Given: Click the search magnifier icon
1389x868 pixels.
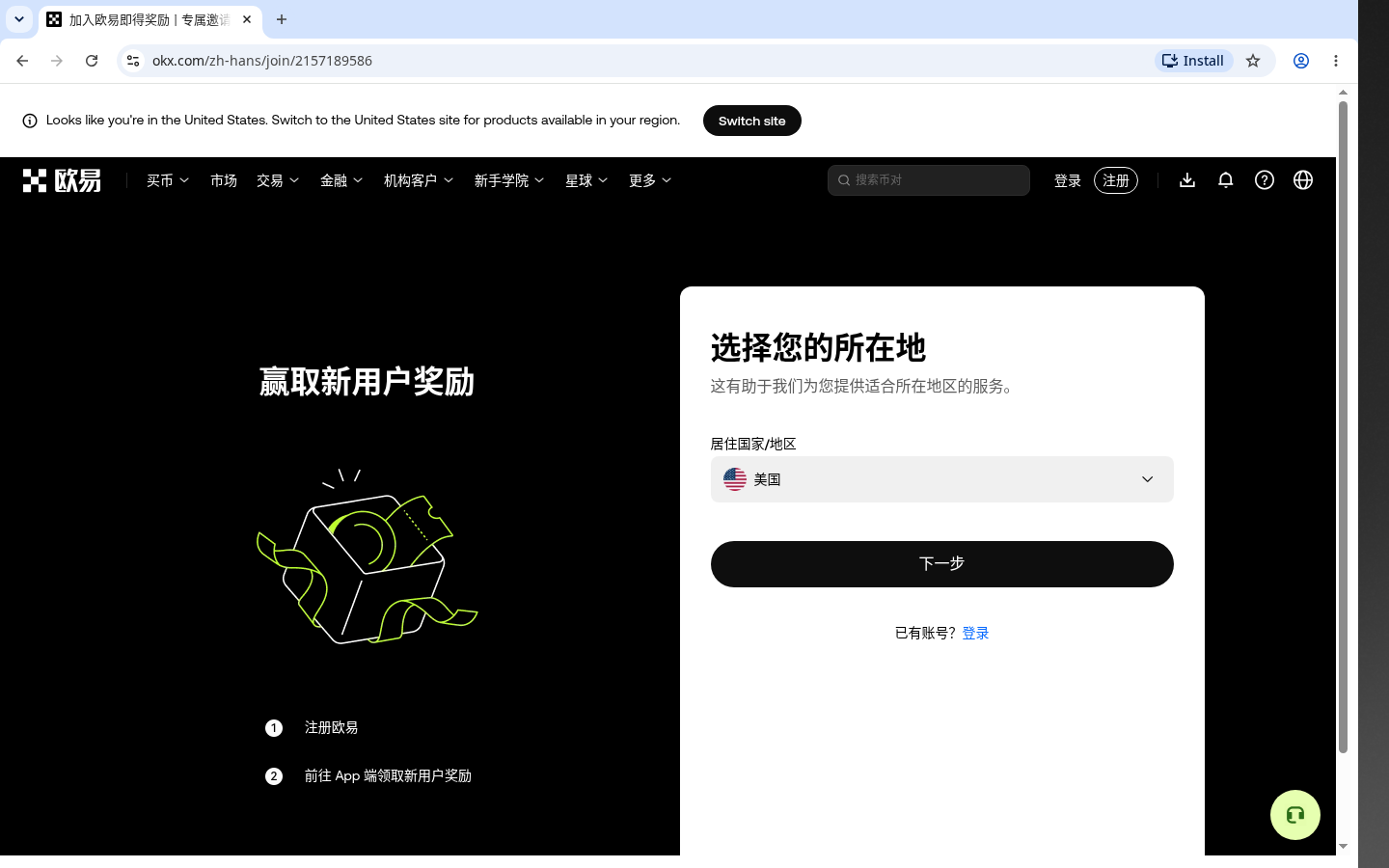Looking at the screenshot, I should point(844,180).
